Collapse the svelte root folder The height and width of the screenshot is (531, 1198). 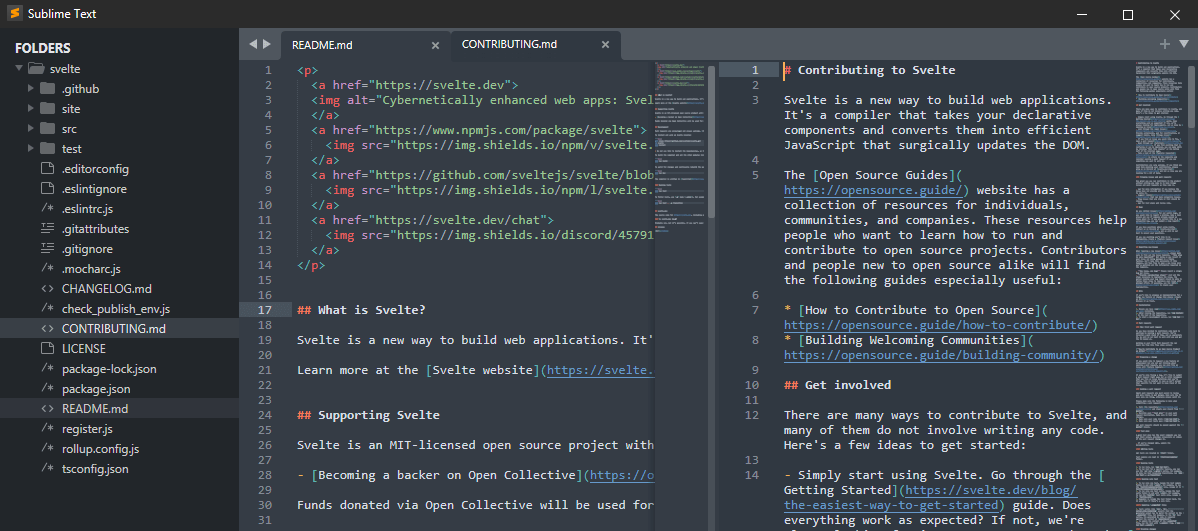[x=19, y=68]
